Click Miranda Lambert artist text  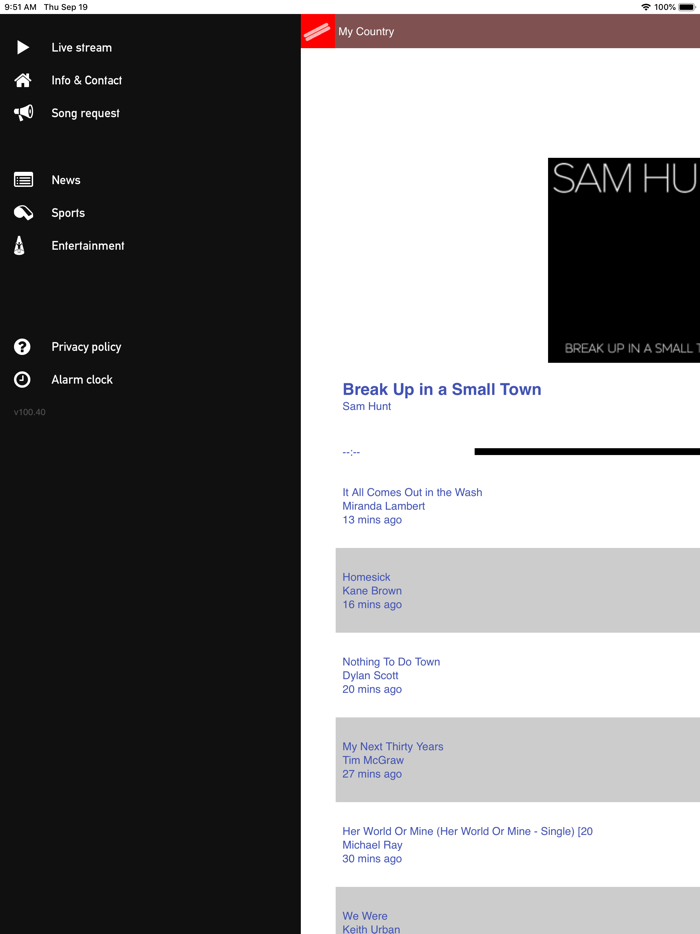[384, 506]
